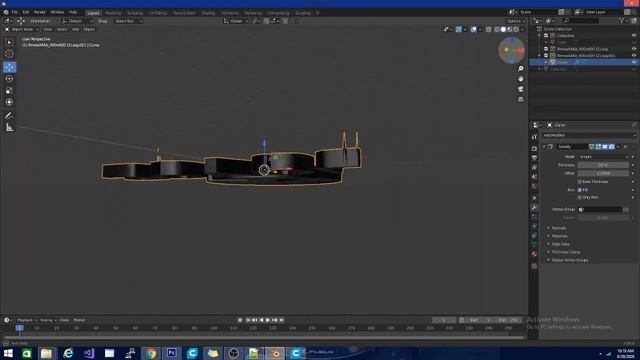The height and width of the screenshot is (360, 640).
Task: Expand the Normals subpanel
Action: tap(558, 228)
